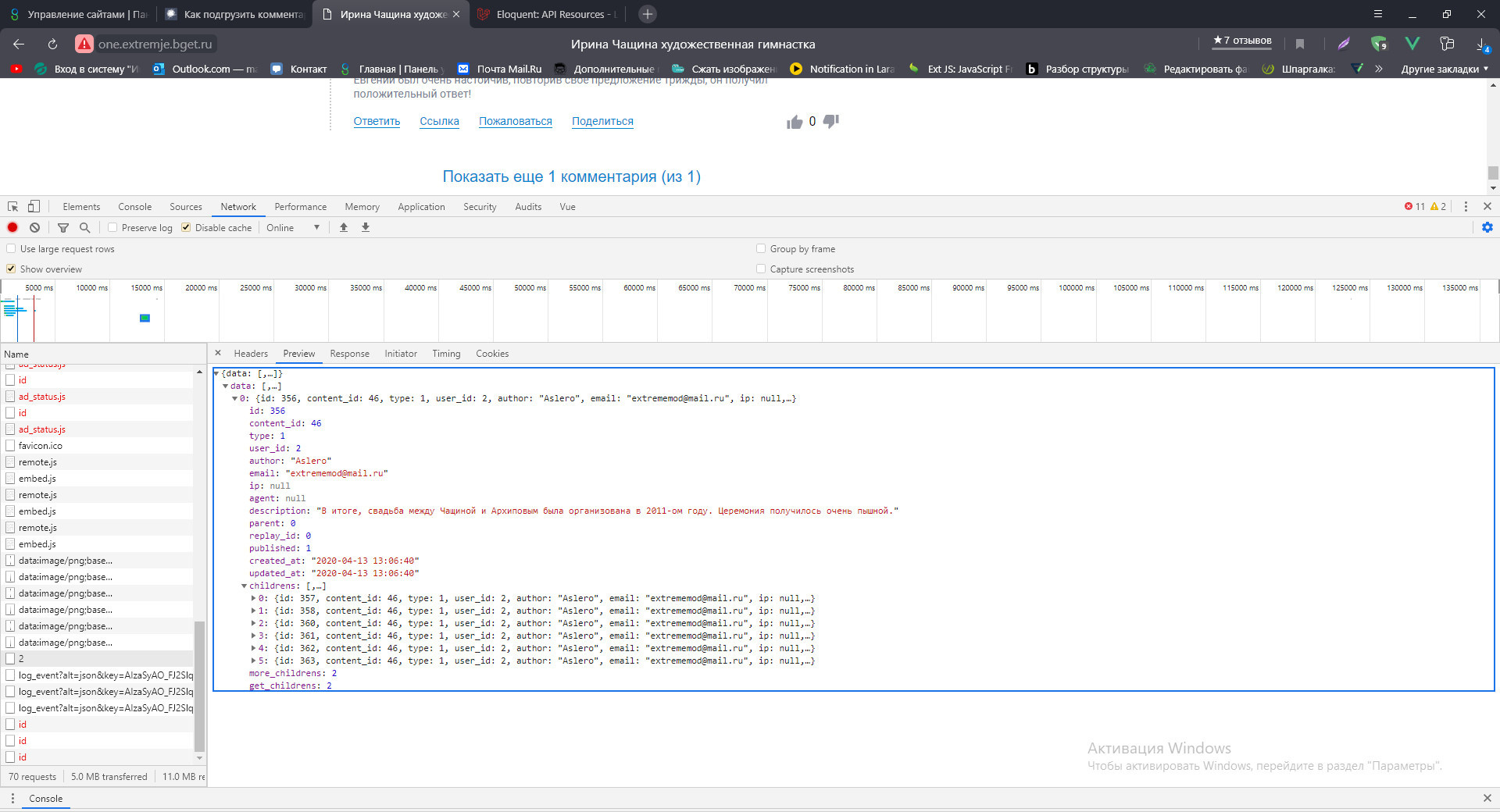Viewport: 1500px width, 812px height.
Task: Expand child 0 with id 357
Action: click(253, 598)
